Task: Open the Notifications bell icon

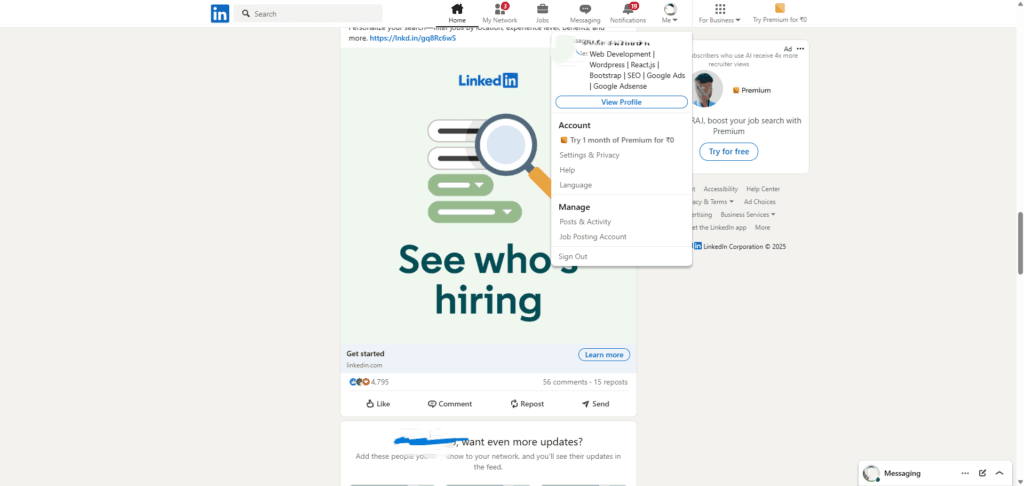Action: click(628, 8)
